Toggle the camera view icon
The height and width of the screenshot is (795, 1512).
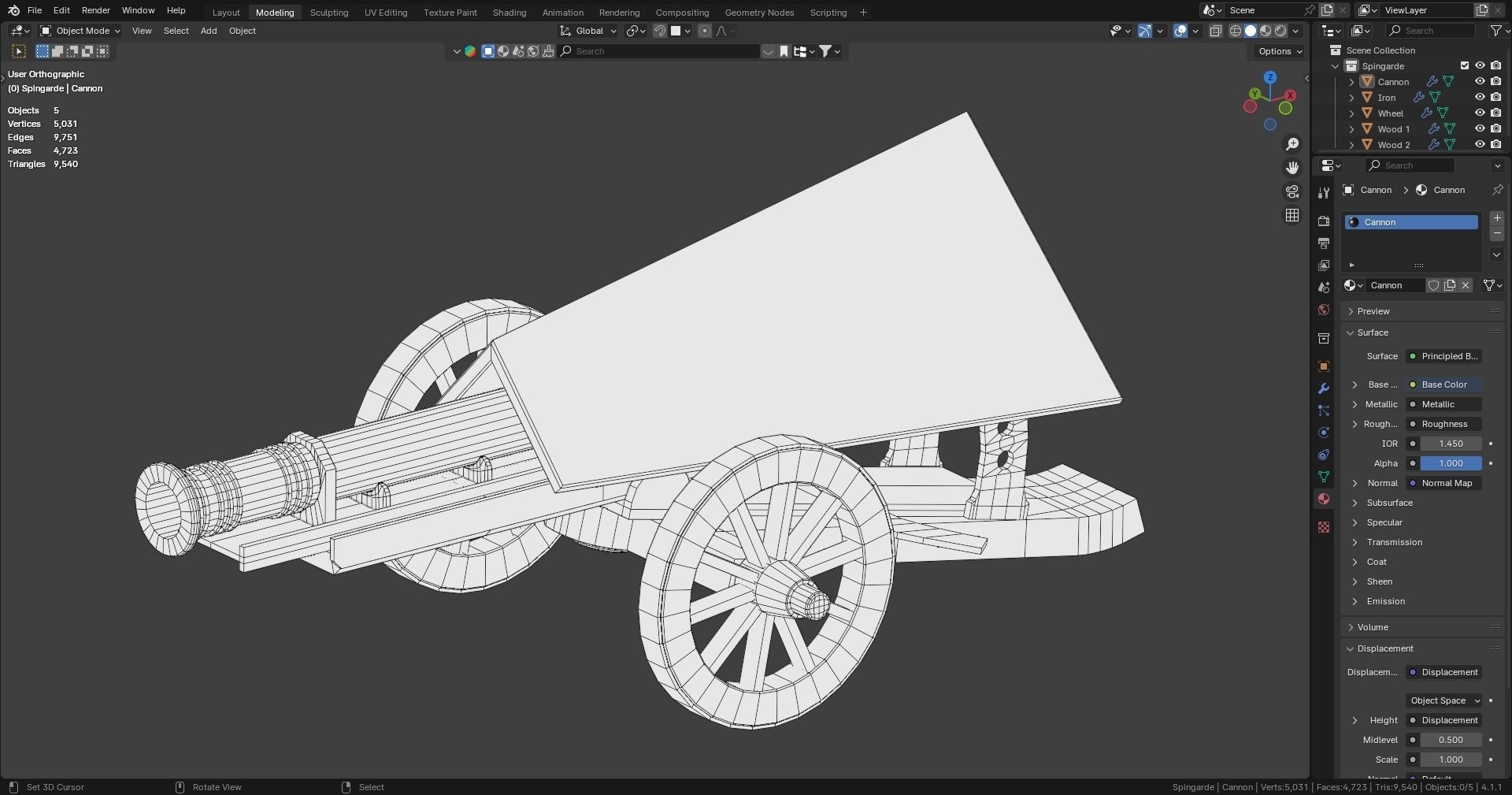coord(1292,191)
